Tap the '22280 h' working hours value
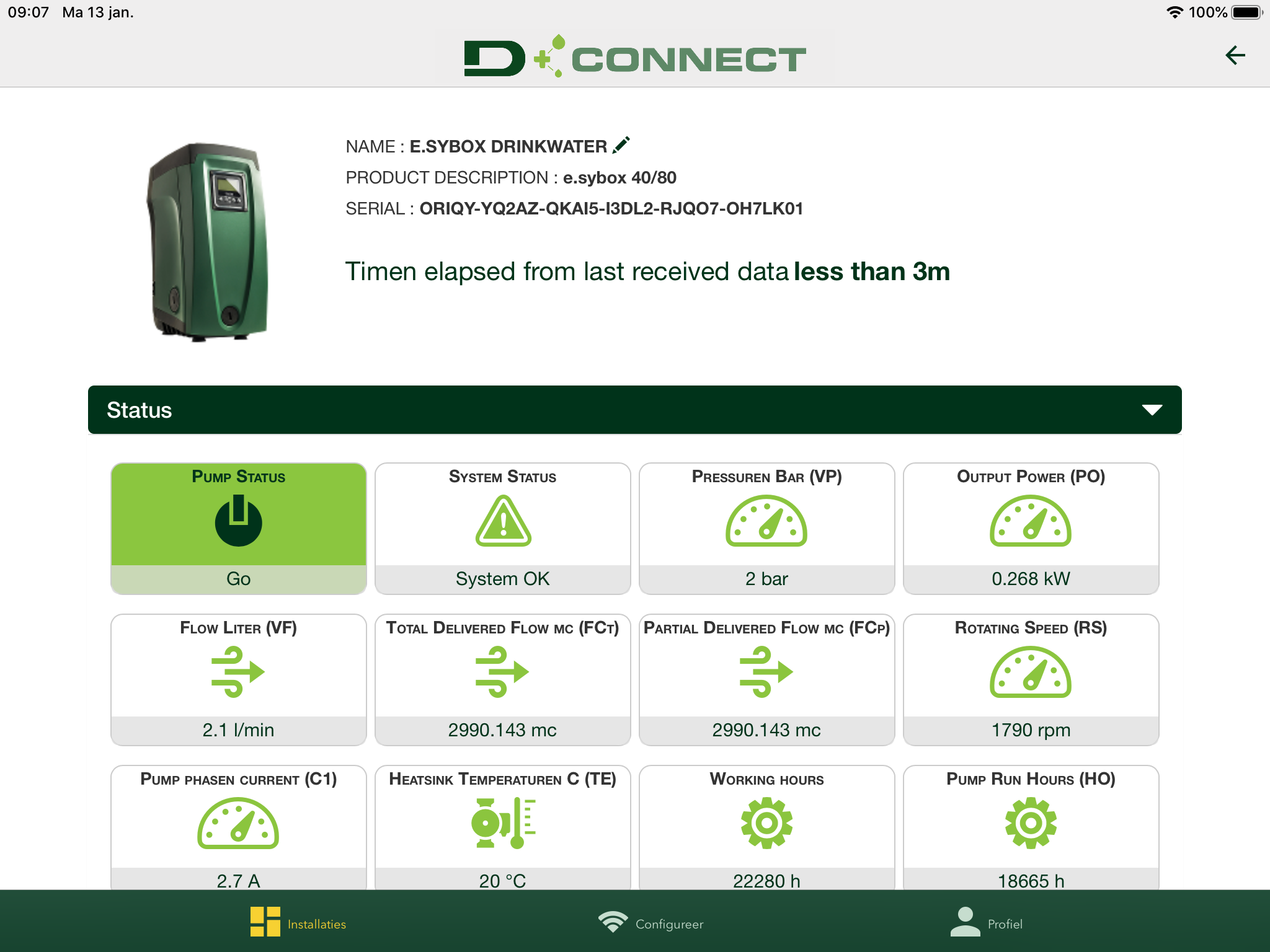The height and width of the screenshot is (952, 1270). pyautogui.click(x=766, y=881)
